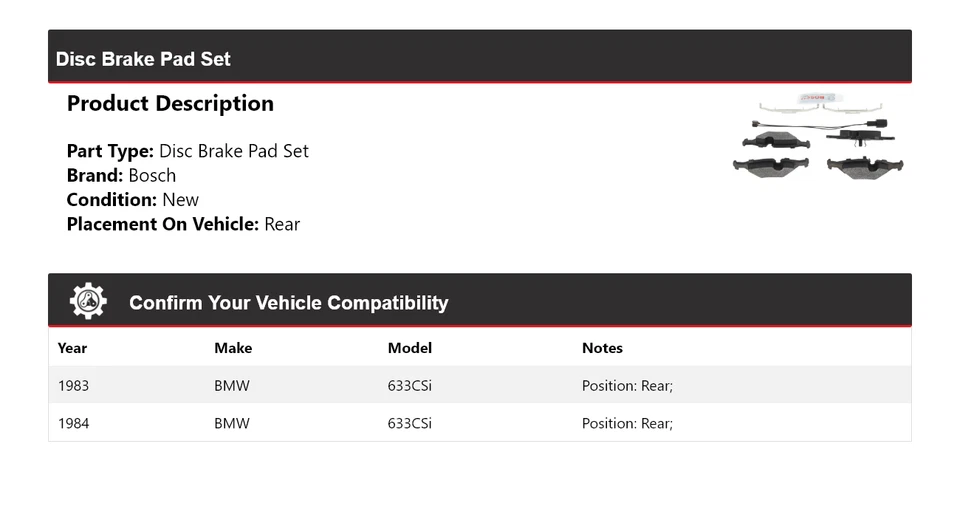960x517 pixels.
Task: Open the brake pad set product image
Action: pos(819,139)
